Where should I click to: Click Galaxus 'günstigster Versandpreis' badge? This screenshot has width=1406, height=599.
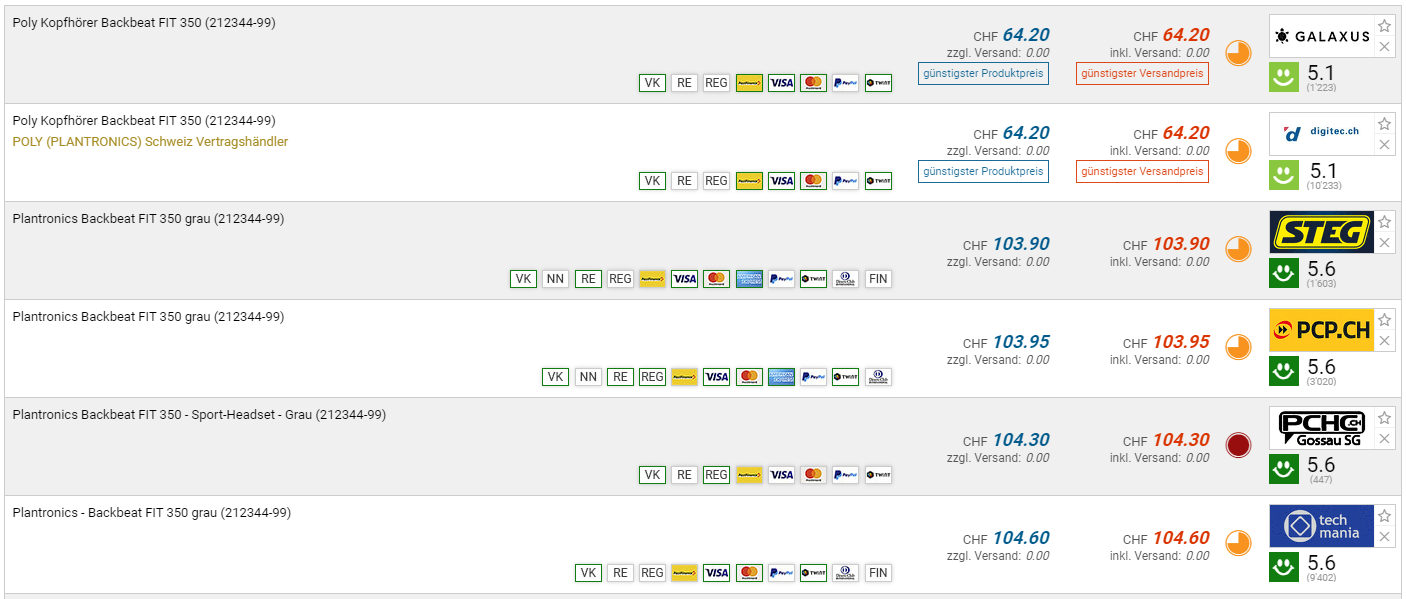pyautogui.click(x=1142, y=73)
